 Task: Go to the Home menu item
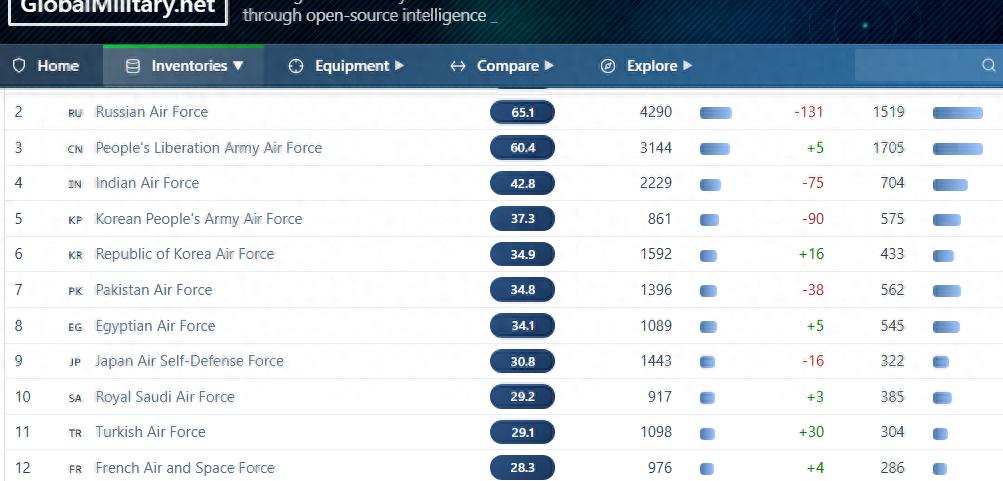(58, 66)
